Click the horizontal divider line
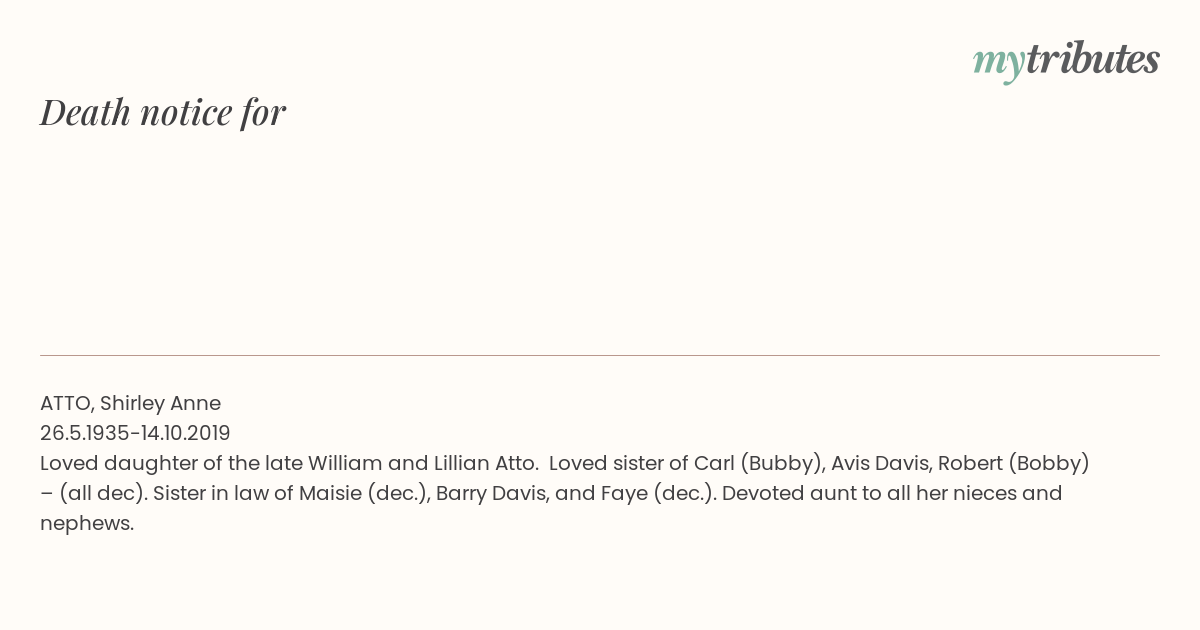Viewport: 1200px width, 630px height. click(x=600, y=355)
